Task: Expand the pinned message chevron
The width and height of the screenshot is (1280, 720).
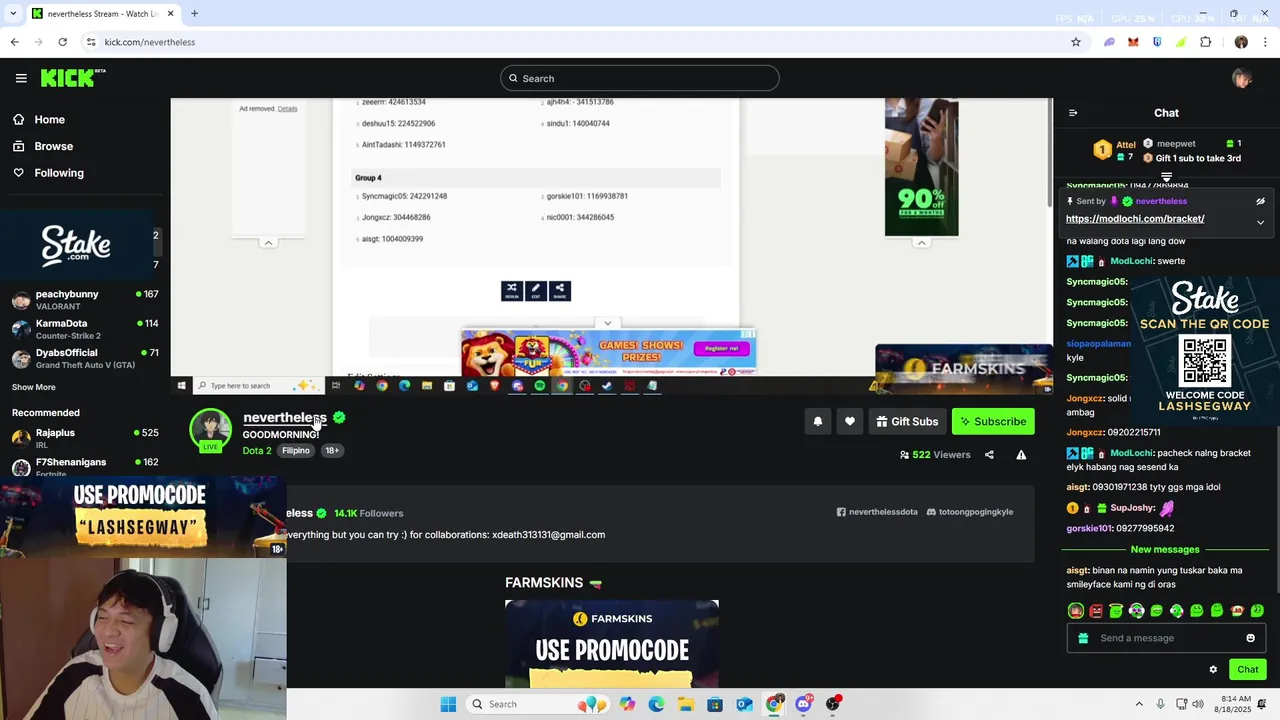Action: (x=1260, y=222)
